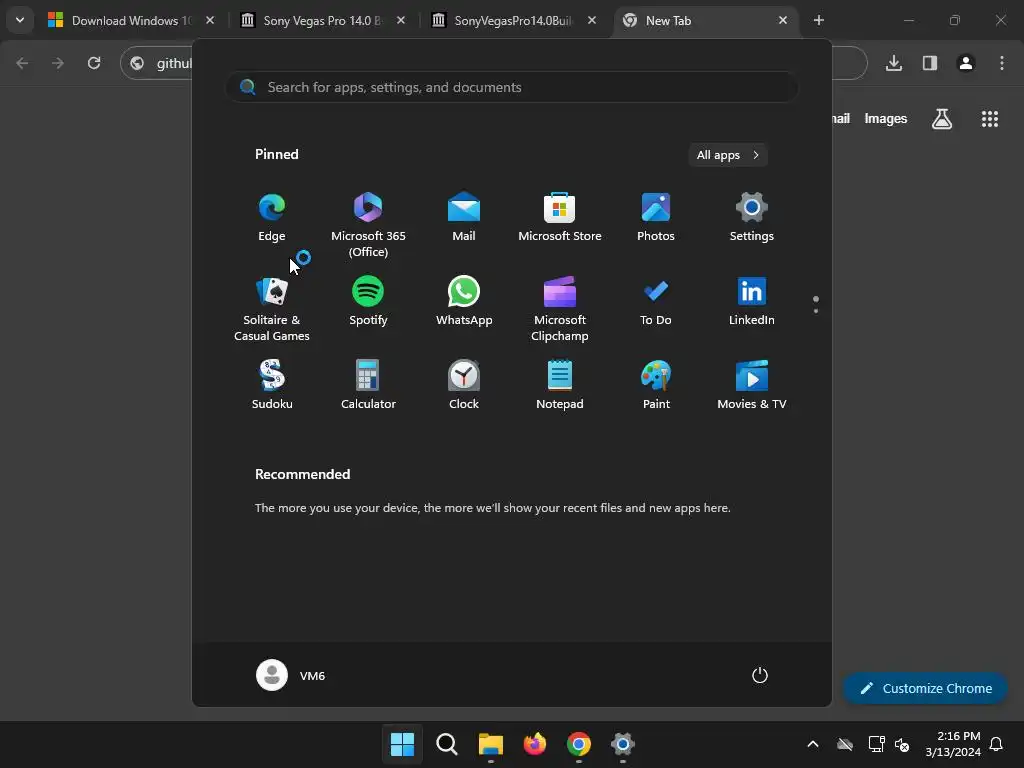Launch Sudoku

tap(272, 385)
